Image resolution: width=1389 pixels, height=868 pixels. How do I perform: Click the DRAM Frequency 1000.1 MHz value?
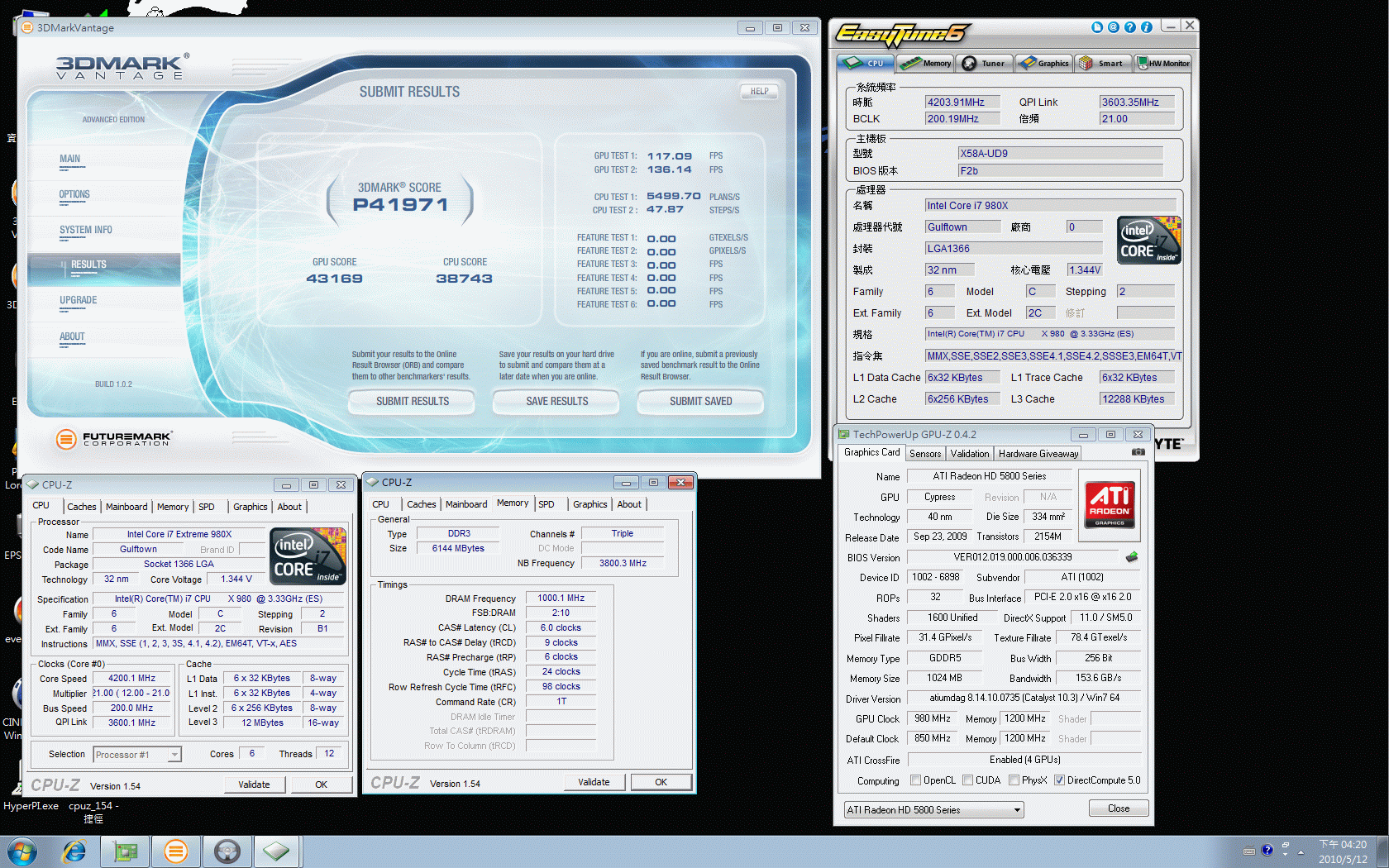(x=561, y=598)
